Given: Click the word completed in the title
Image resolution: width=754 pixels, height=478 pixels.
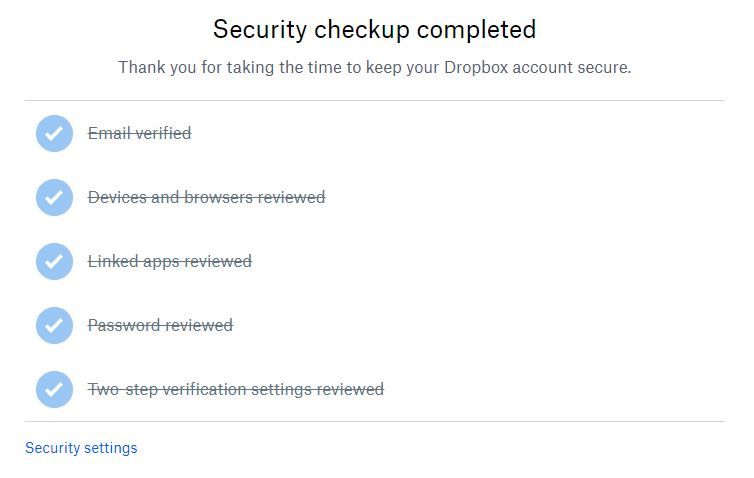Looking at the screenshot, I should (477, 30).
